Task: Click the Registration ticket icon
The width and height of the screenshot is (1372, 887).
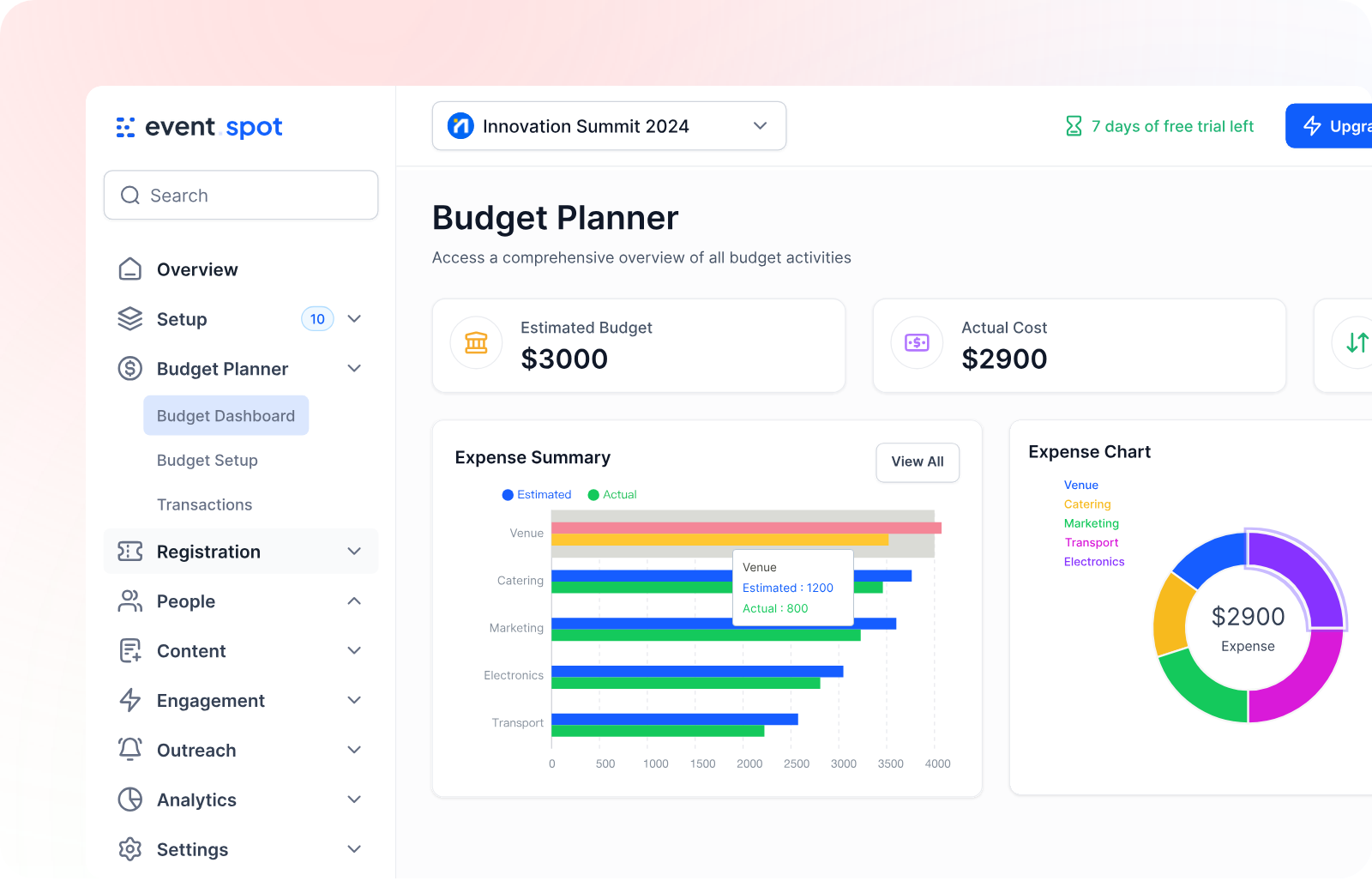Action: [x=129, y=552]
